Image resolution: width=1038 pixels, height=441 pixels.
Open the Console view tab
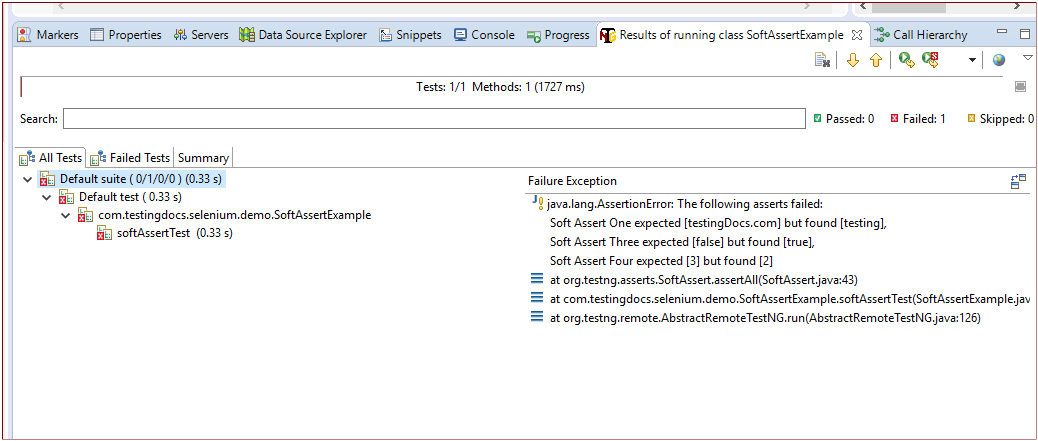point(484,35)
